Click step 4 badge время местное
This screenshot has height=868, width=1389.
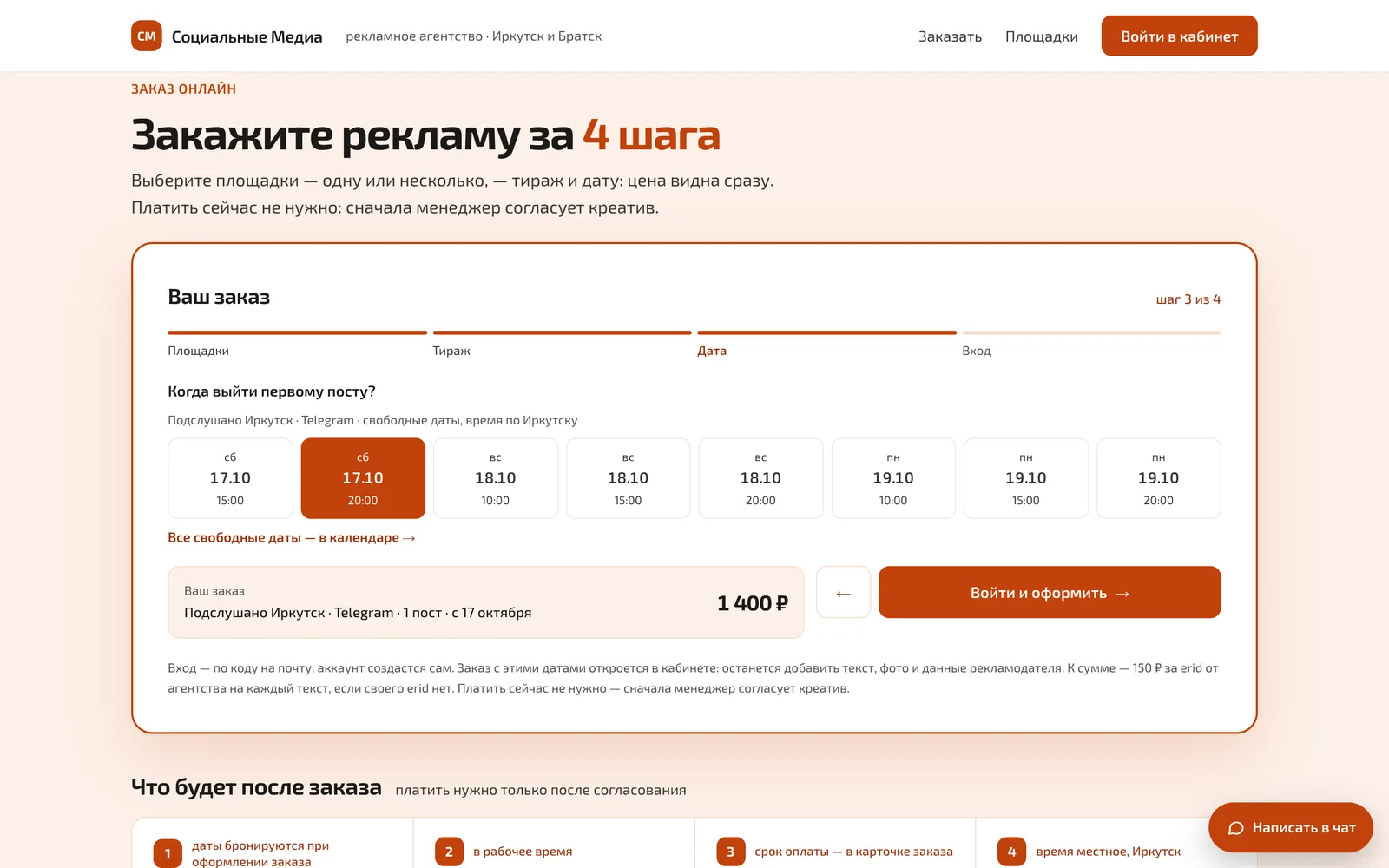[1011, 852]
